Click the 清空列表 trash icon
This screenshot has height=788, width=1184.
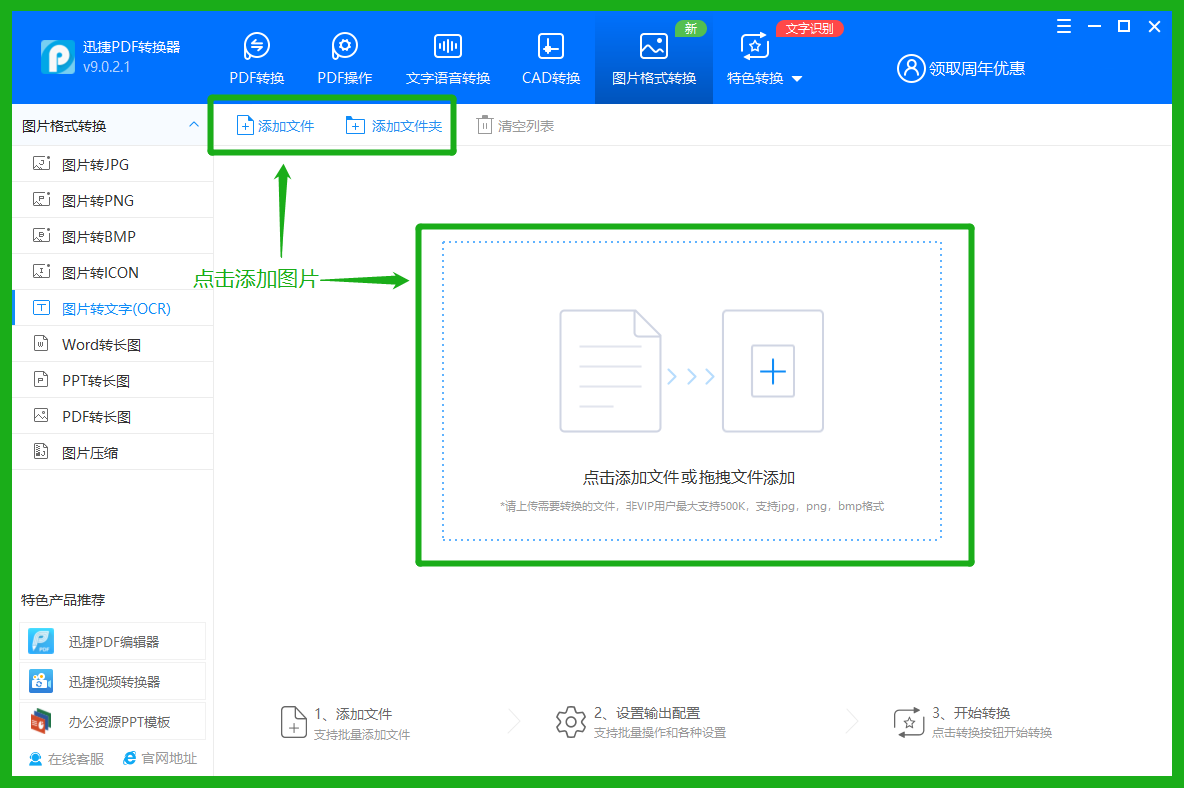point(484,125)
